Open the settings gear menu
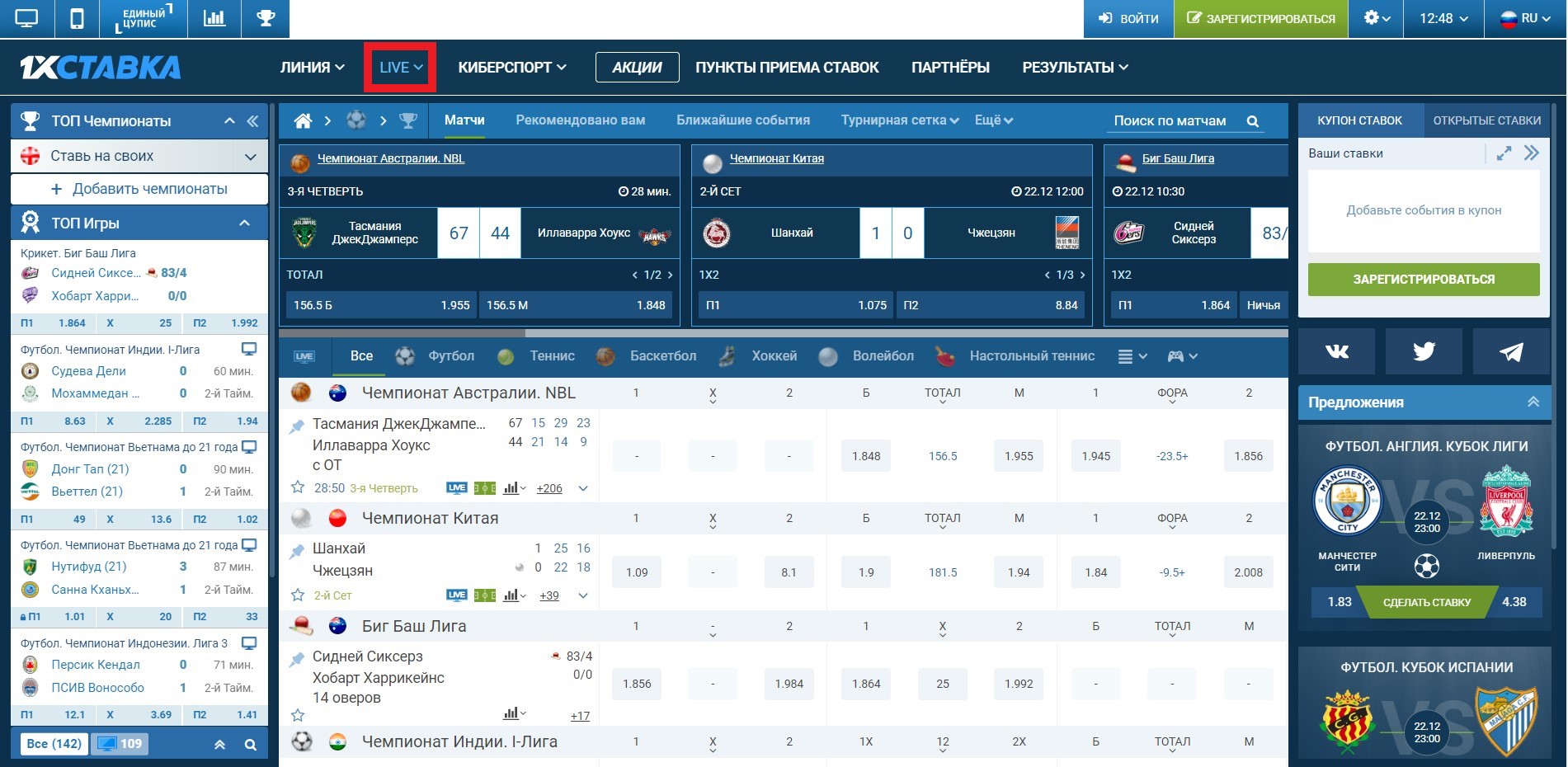1568x767 pixels. (1377, 18)
